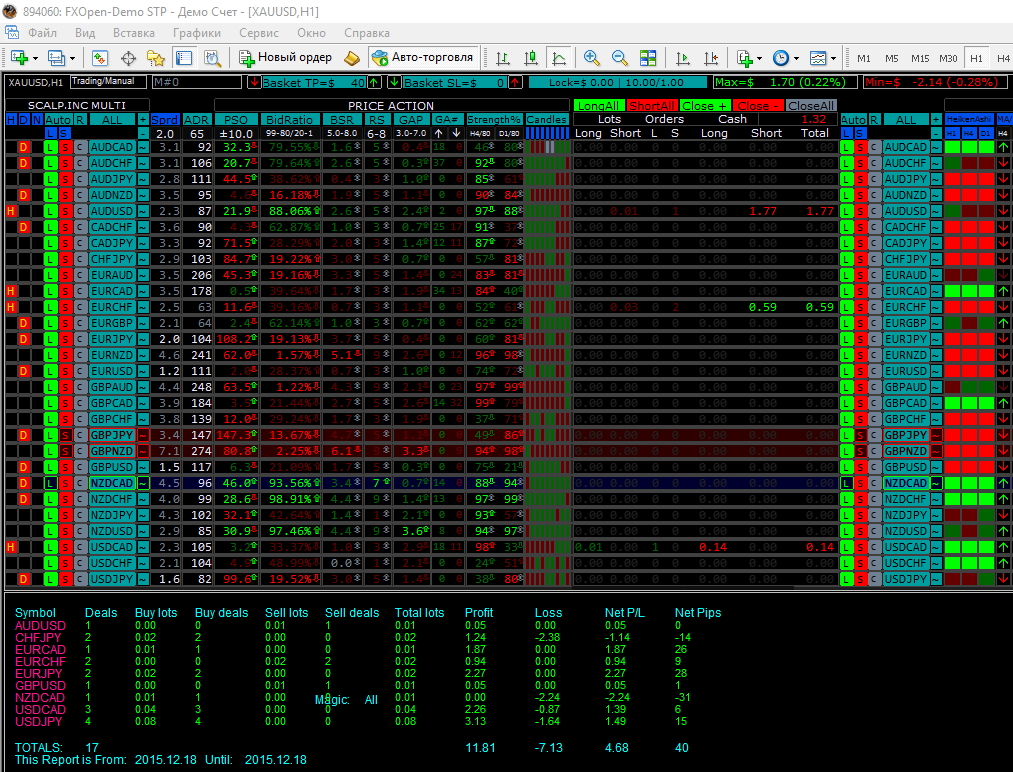Expand the periods clock dropdown arrow
Image resolution: width=1013 pixels, height=772 pixels.
click(796, 58)
